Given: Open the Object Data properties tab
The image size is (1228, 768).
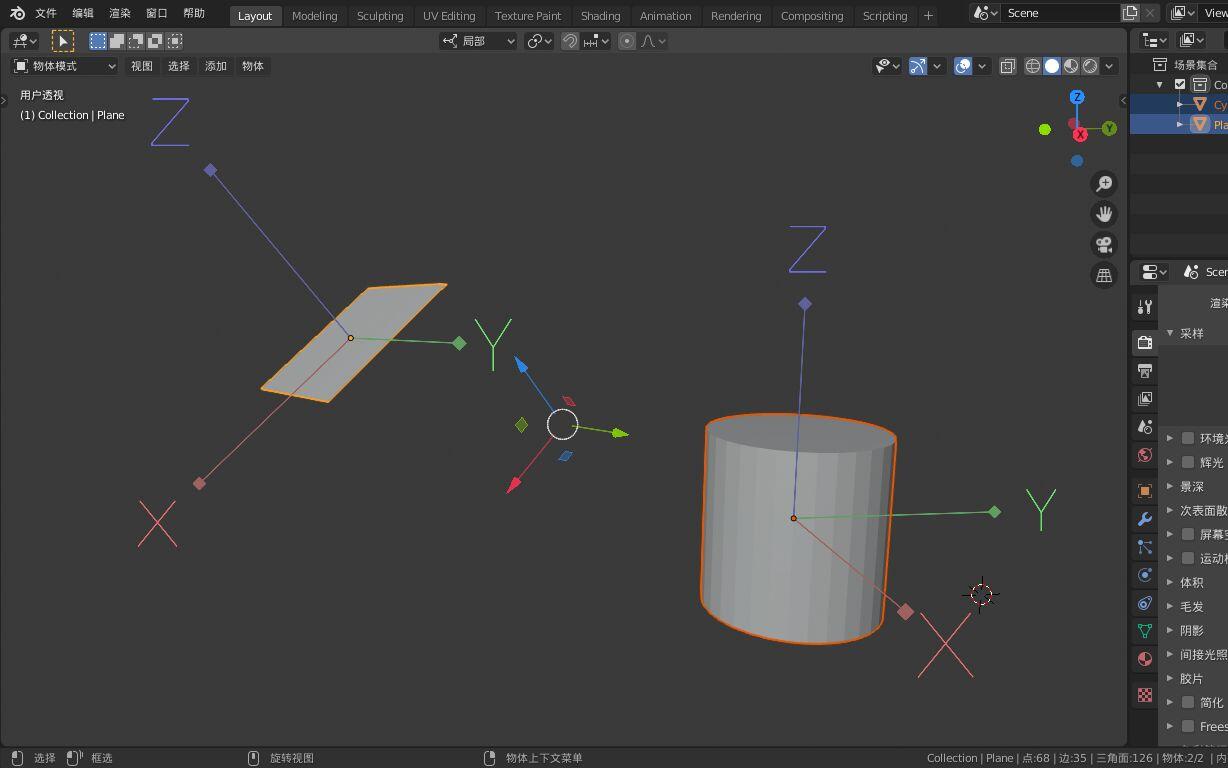Looking at the screenshot, I should click(x=1145, y=631).
